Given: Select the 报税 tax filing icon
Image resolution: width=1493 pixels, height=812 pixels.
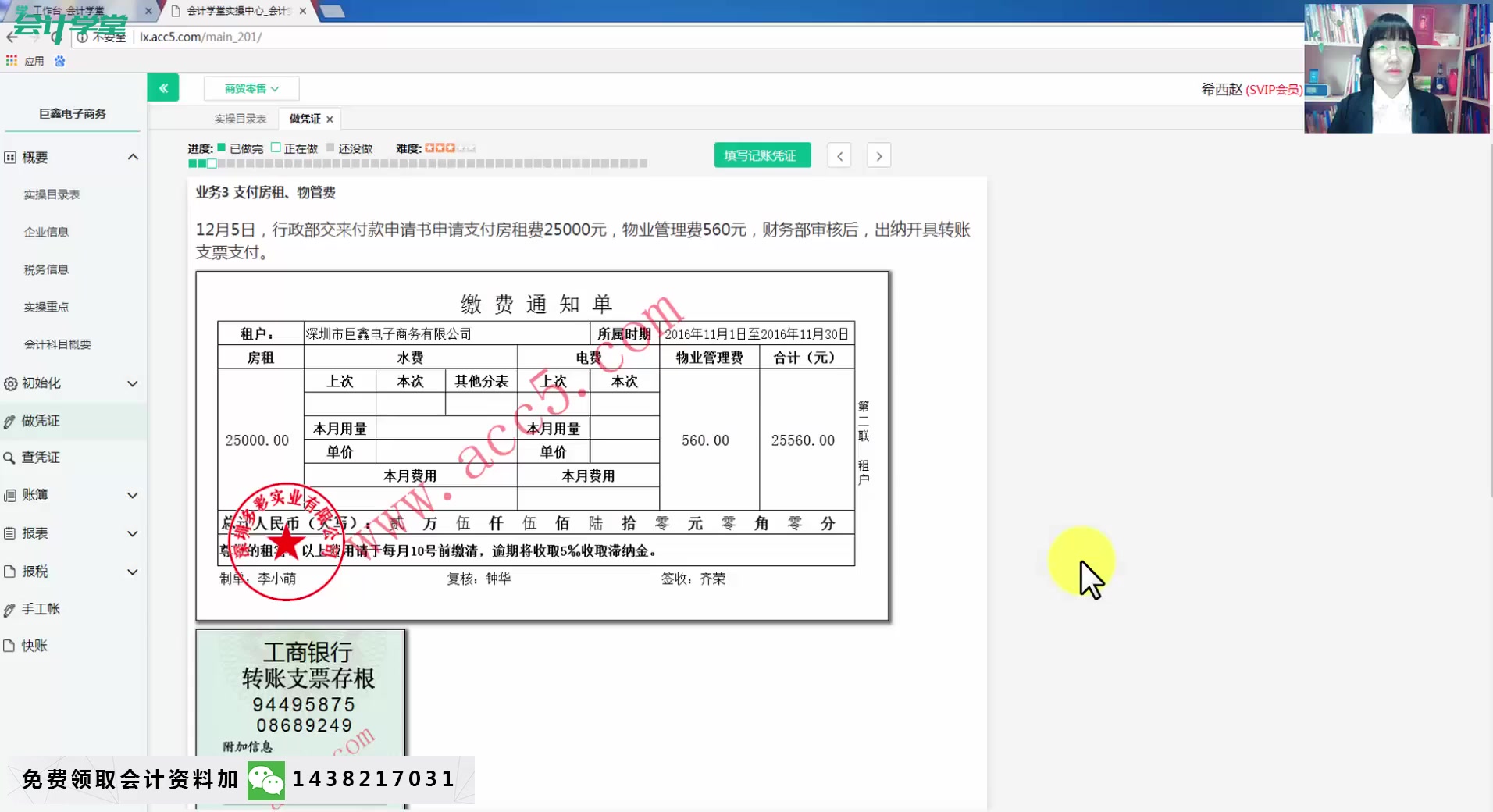Looking at the screenshot, I should [9, 571].
